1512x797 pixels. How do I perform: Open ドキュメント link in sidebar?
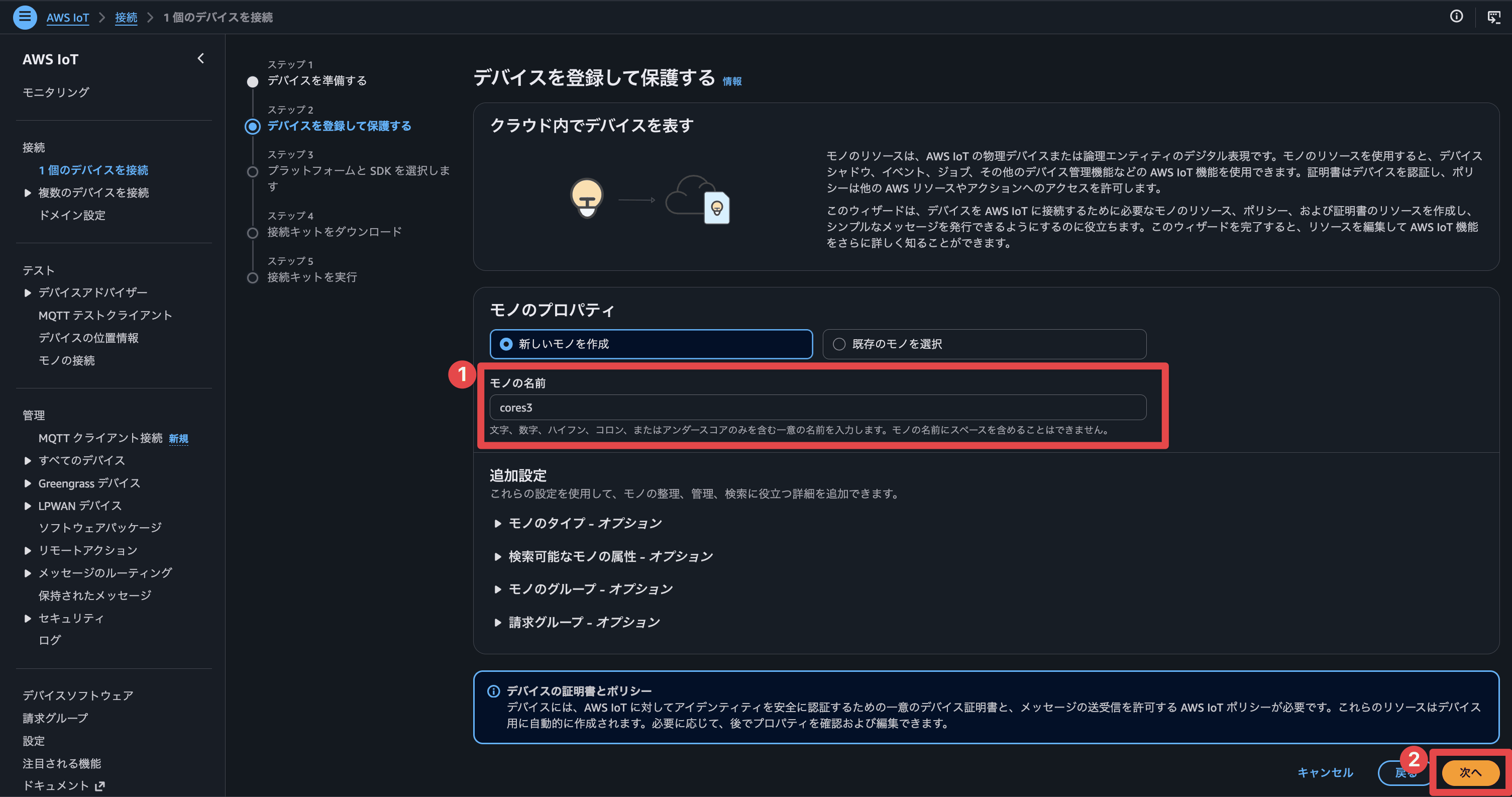pos(56,785)
